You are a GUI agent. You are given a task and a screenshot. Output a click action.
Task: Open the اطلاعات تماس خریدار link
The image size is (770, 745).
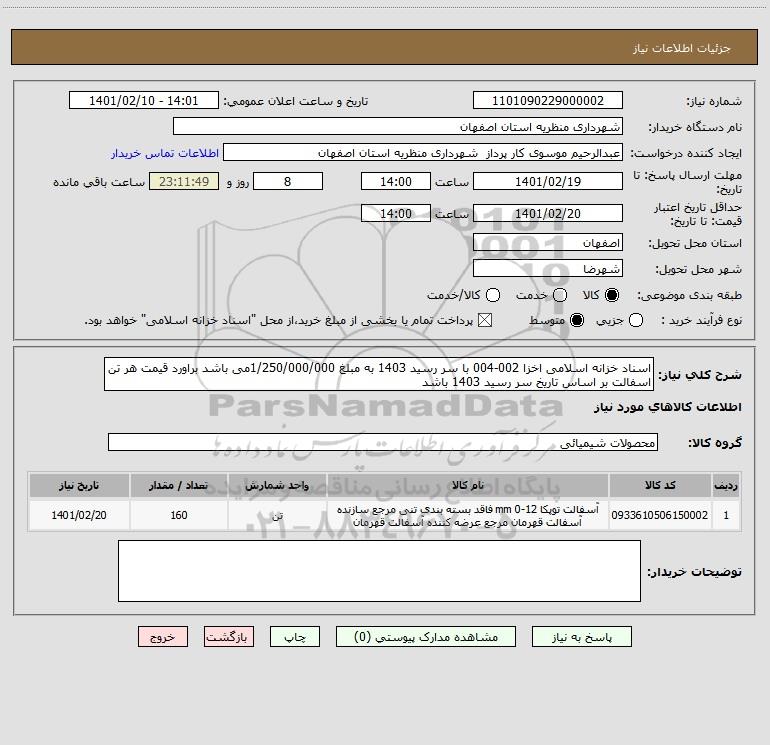pyautogui.click(x=165, y=153)
